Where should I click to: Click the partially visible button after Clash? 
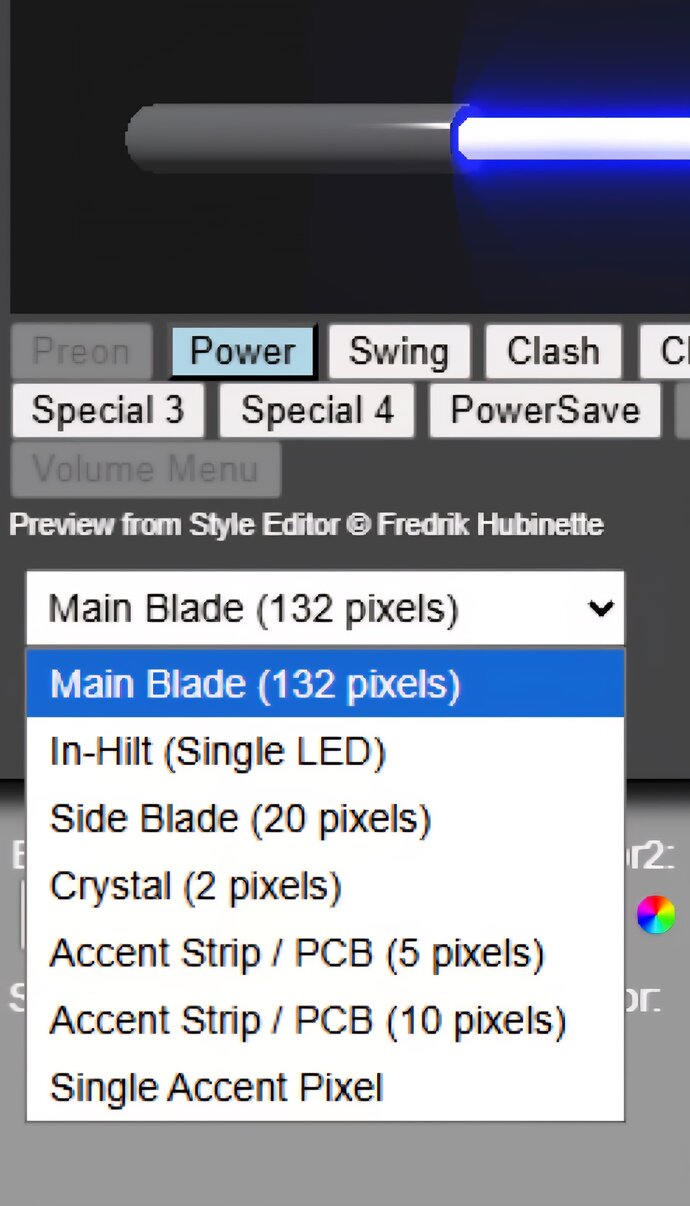point(665,352)
